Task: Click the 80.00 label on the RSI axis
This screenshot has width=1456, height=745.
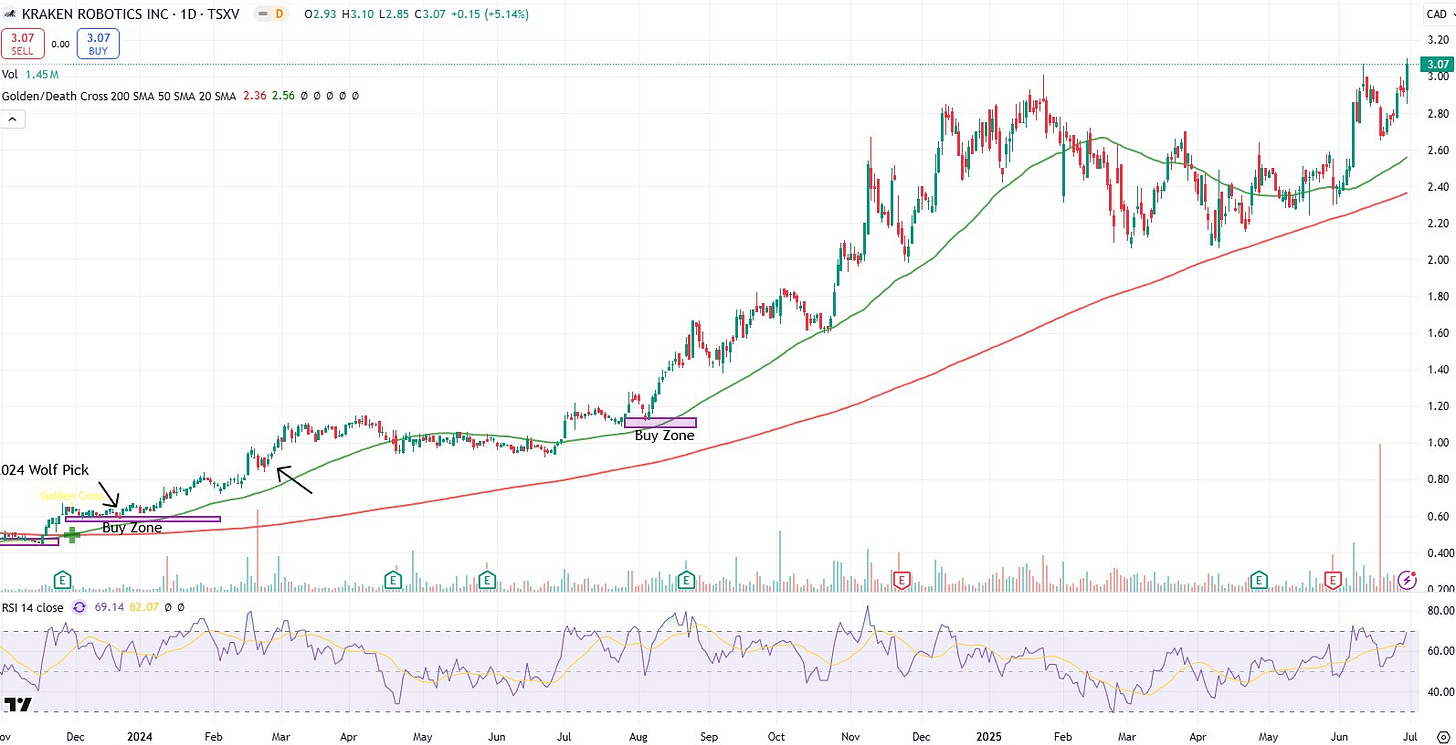Action: tap(1439, 610)
